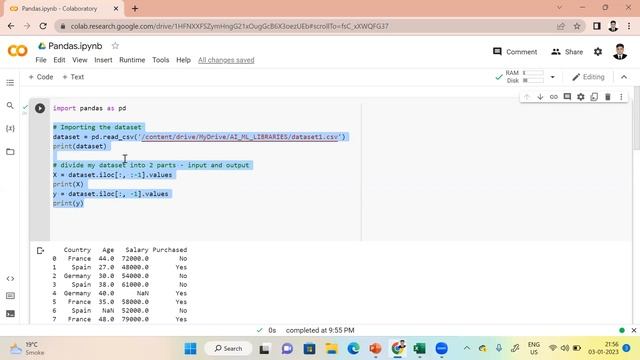Open the Windows Start button
Viewport: 640px width, 360px height.
(190, 349)
